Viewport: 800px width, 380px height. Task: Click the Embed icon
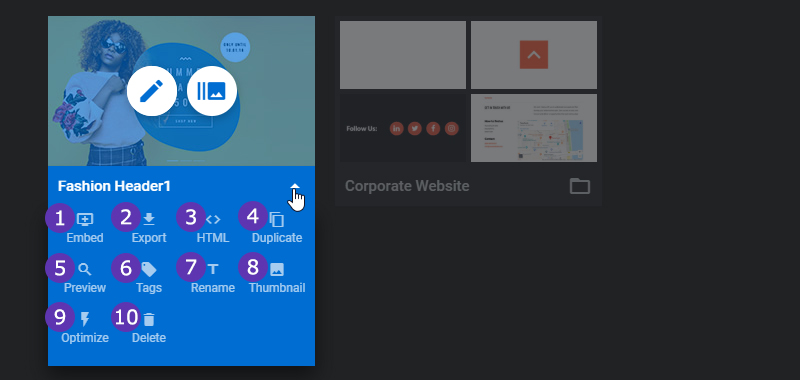pyautogui.click(x=85, y=219)
